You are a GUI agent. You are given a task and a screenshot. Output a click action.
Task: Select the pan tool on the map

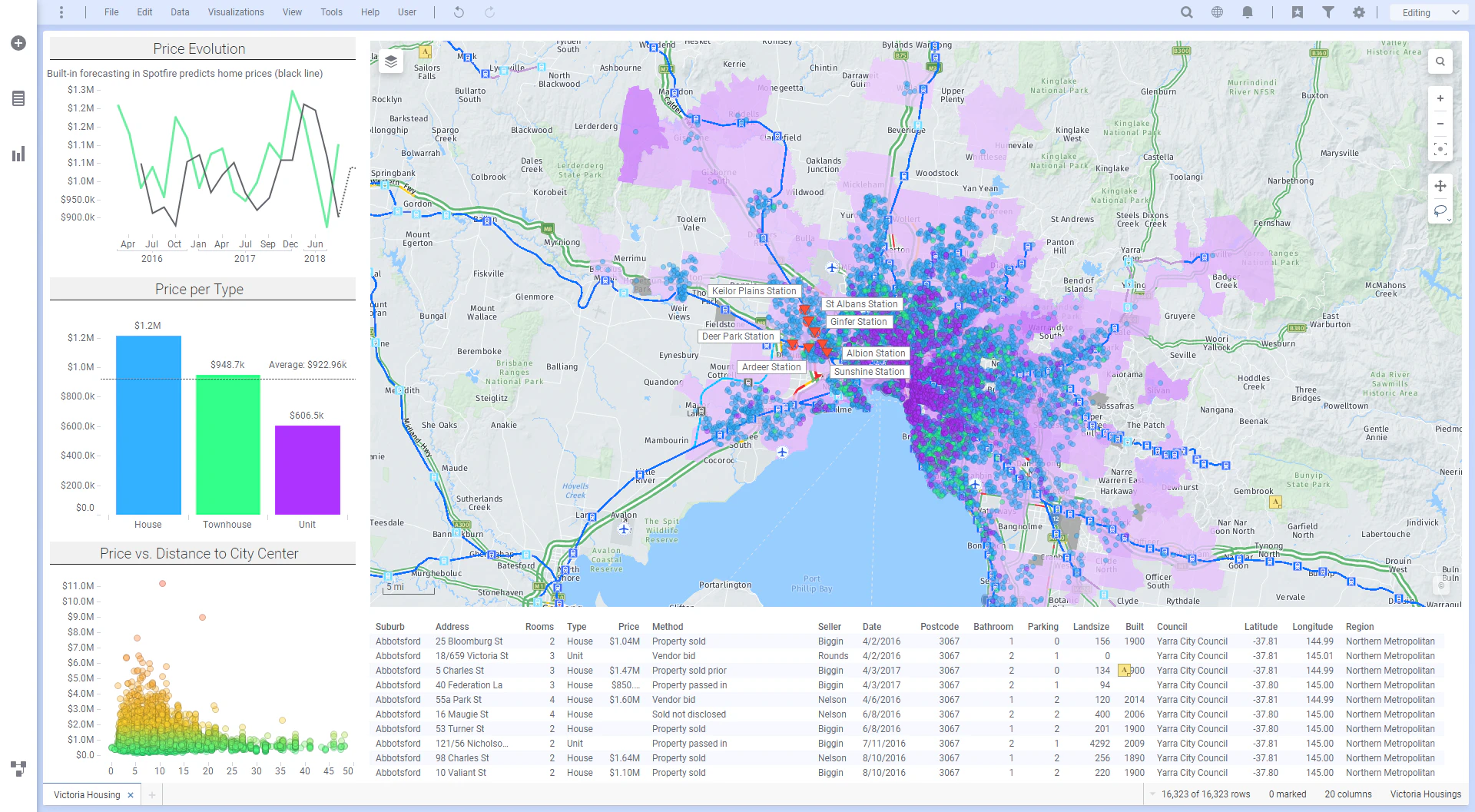point(1441,186)
